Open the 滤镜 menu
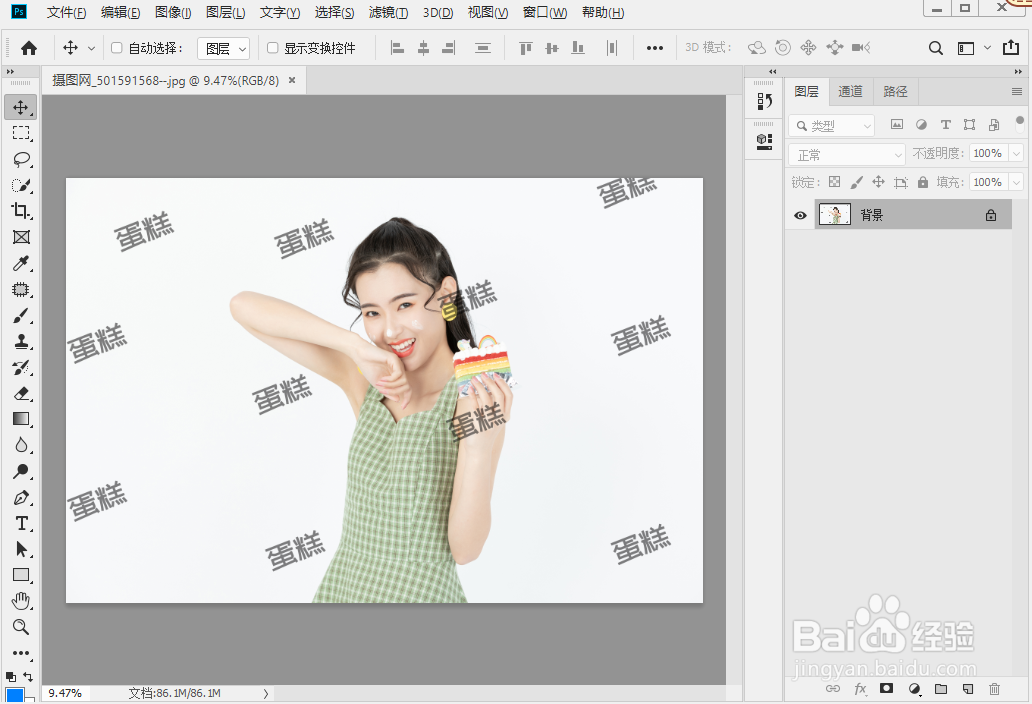The image size is (1032, 704). (x=388, y=13)
